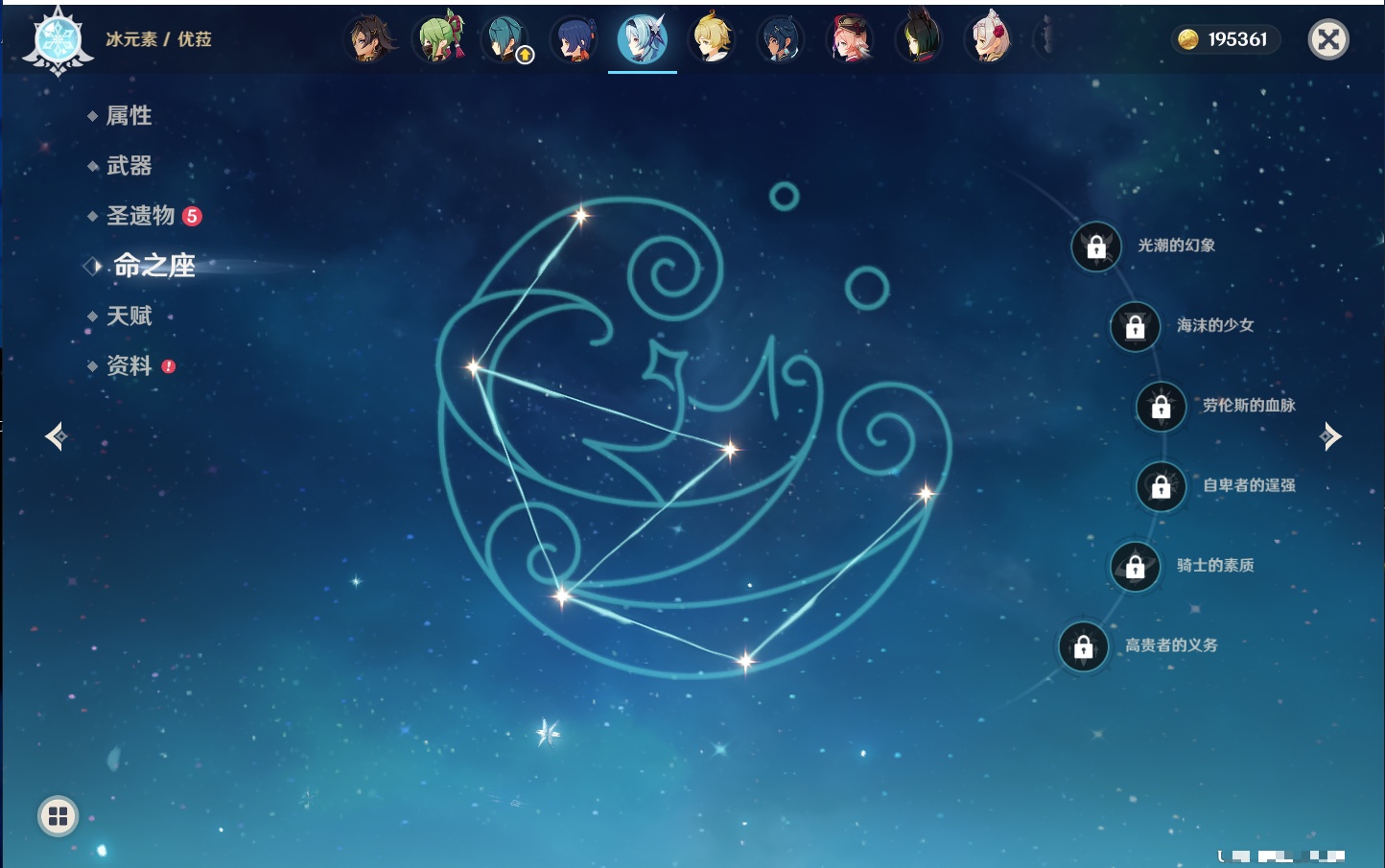Image resolution: width=1385 pixels, height=868 pixels.
Task: Click the 冰元素 / 优菈 title text
Action: pyautogui.click(x=158, y=39)
